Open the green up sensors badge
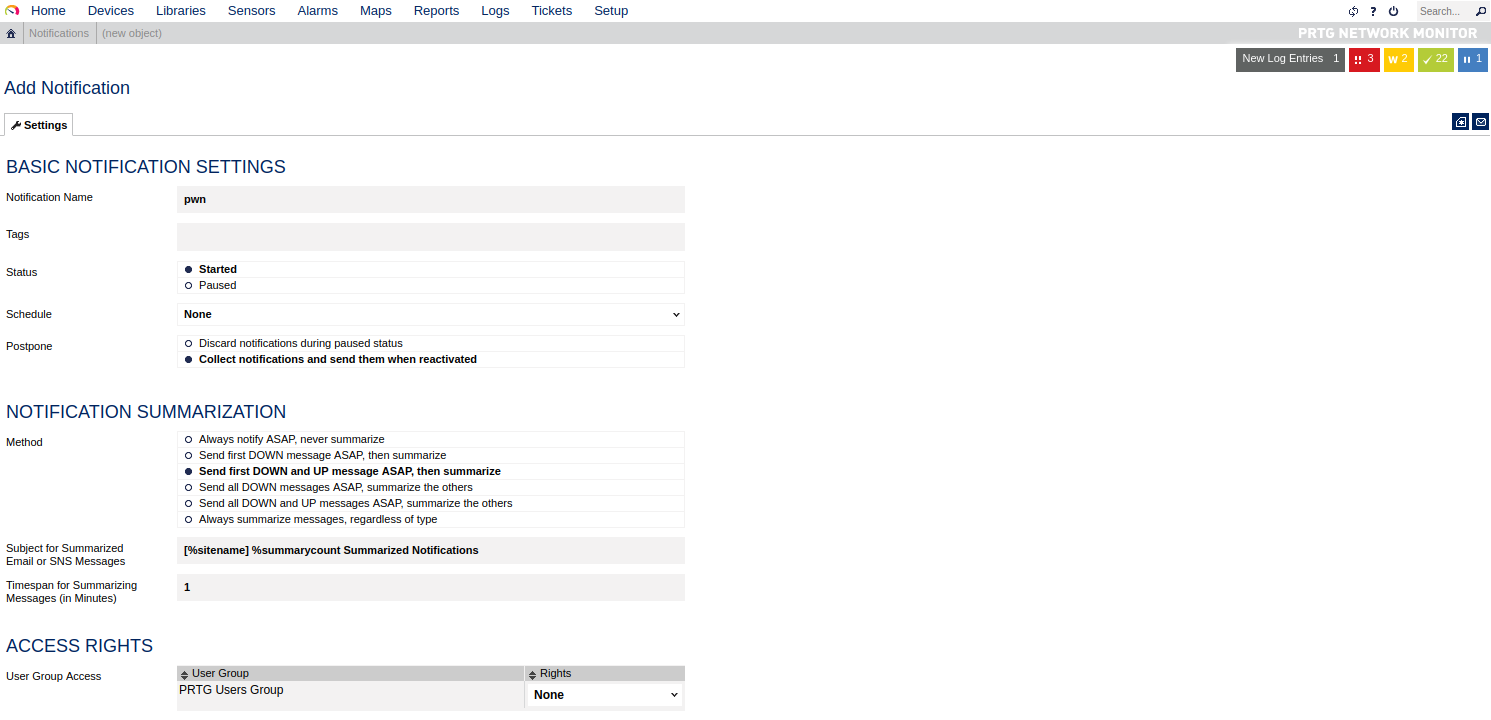Image resolution: width=1491 pixels, height=720 pixels. pos(1435,59)
